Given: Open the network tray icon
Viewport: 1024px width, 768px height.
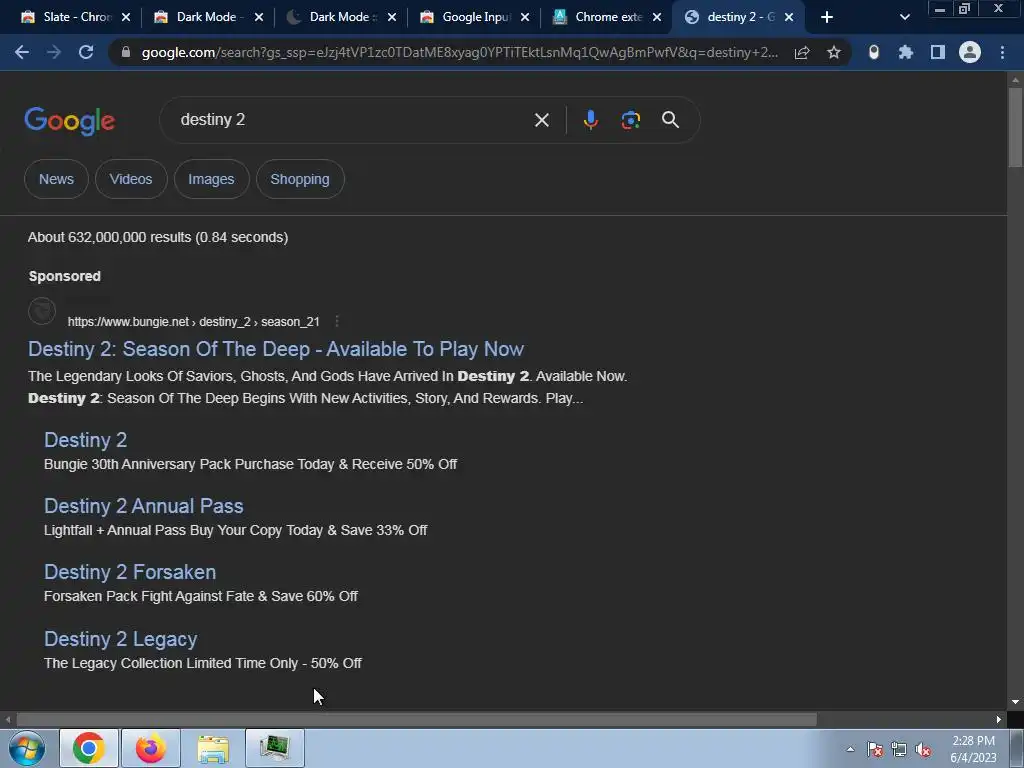Looking at the screenshot, I should [899, 749].
